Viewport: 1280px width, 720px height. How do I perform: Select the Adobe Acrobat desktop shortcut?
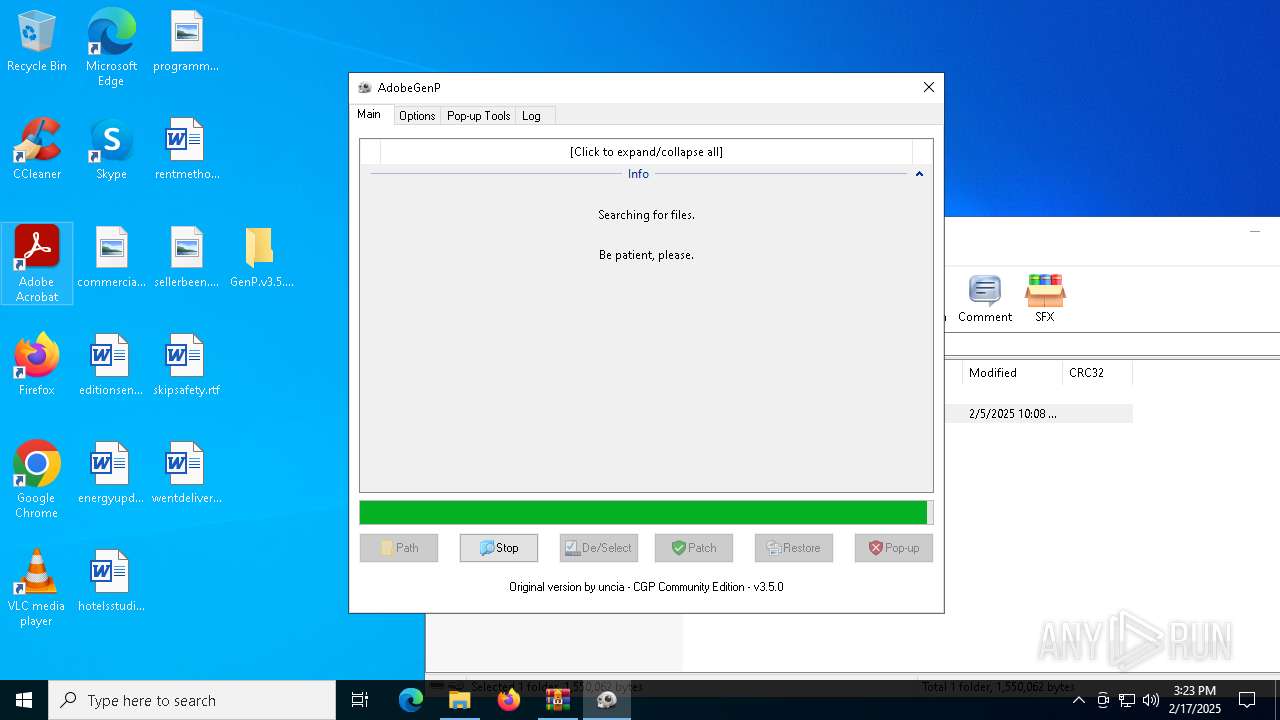tap(37, 263)
